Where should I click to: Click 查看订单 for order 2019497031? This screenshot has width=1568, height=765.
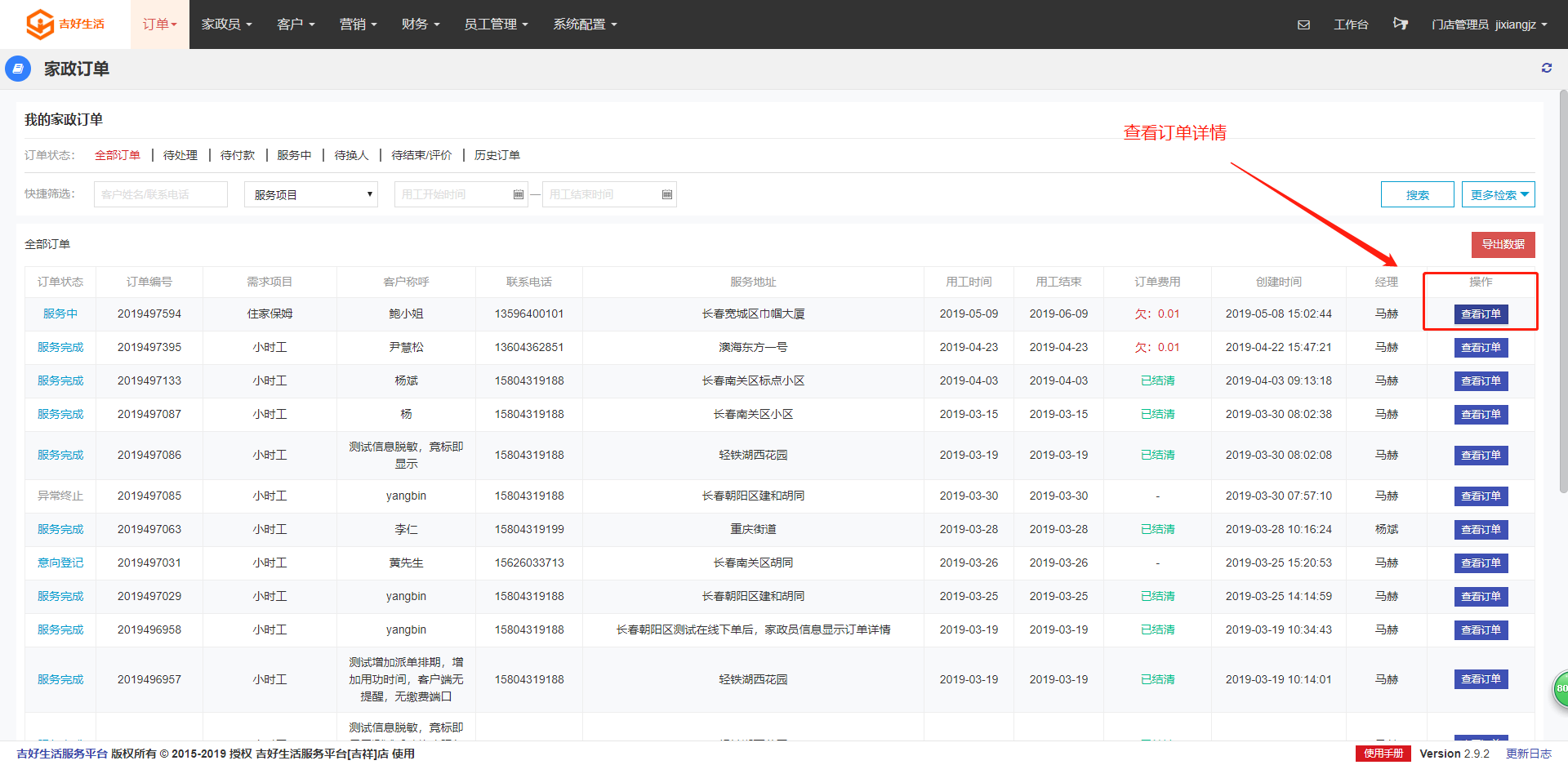[1481, 563]
